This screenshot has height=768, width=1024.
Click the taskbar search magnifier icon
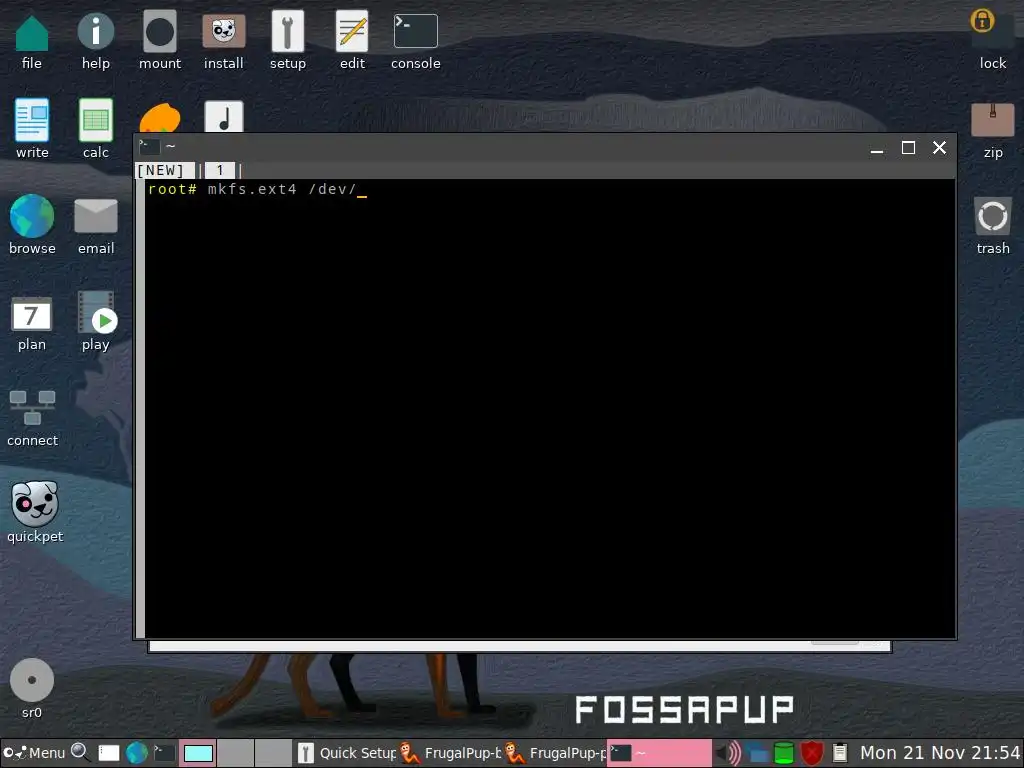80,752
